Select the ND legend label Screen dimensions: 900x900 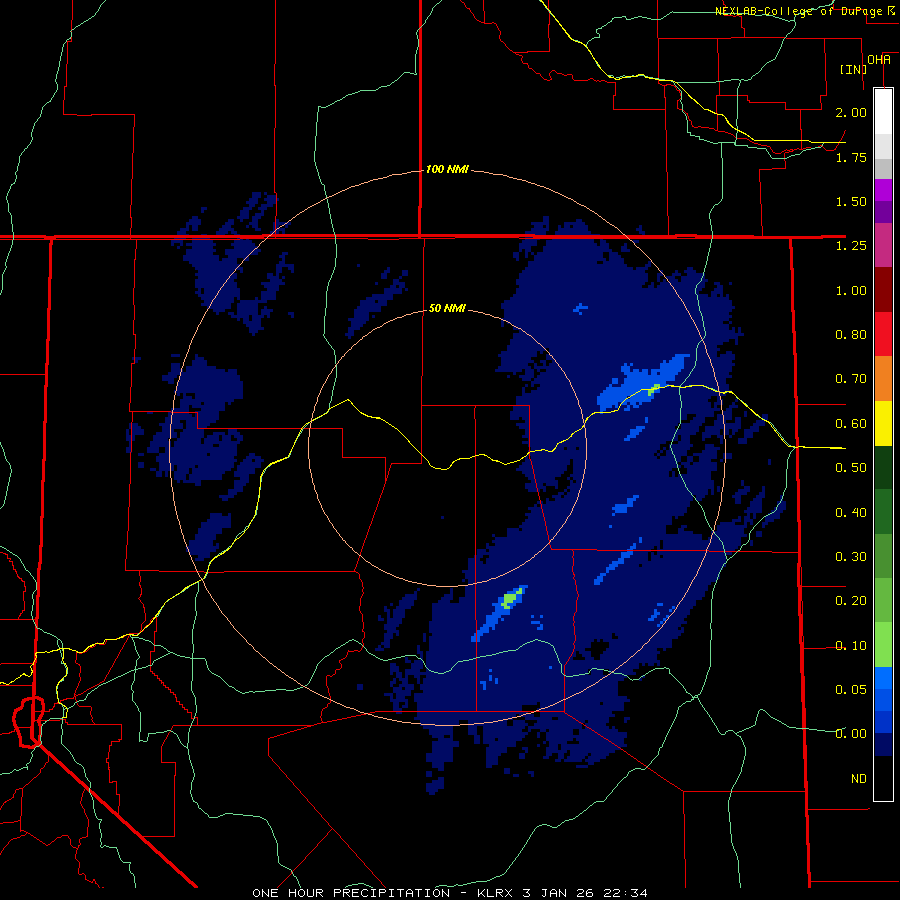coord(859,779)
